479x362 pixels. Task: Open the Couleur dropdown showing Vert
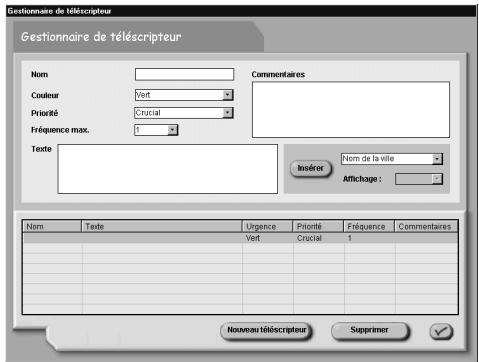[x=184, y=95]
